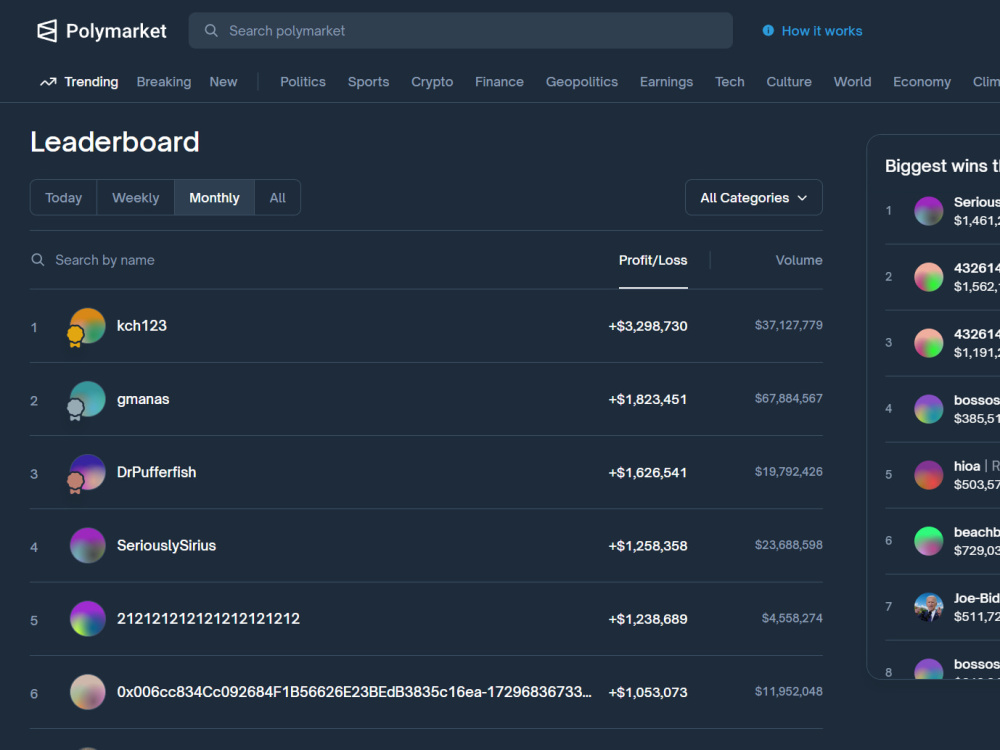Click profit value +$1,626,541
Image resolution: width=1000 pixels, height=750 pixels.
pos(648,473)
